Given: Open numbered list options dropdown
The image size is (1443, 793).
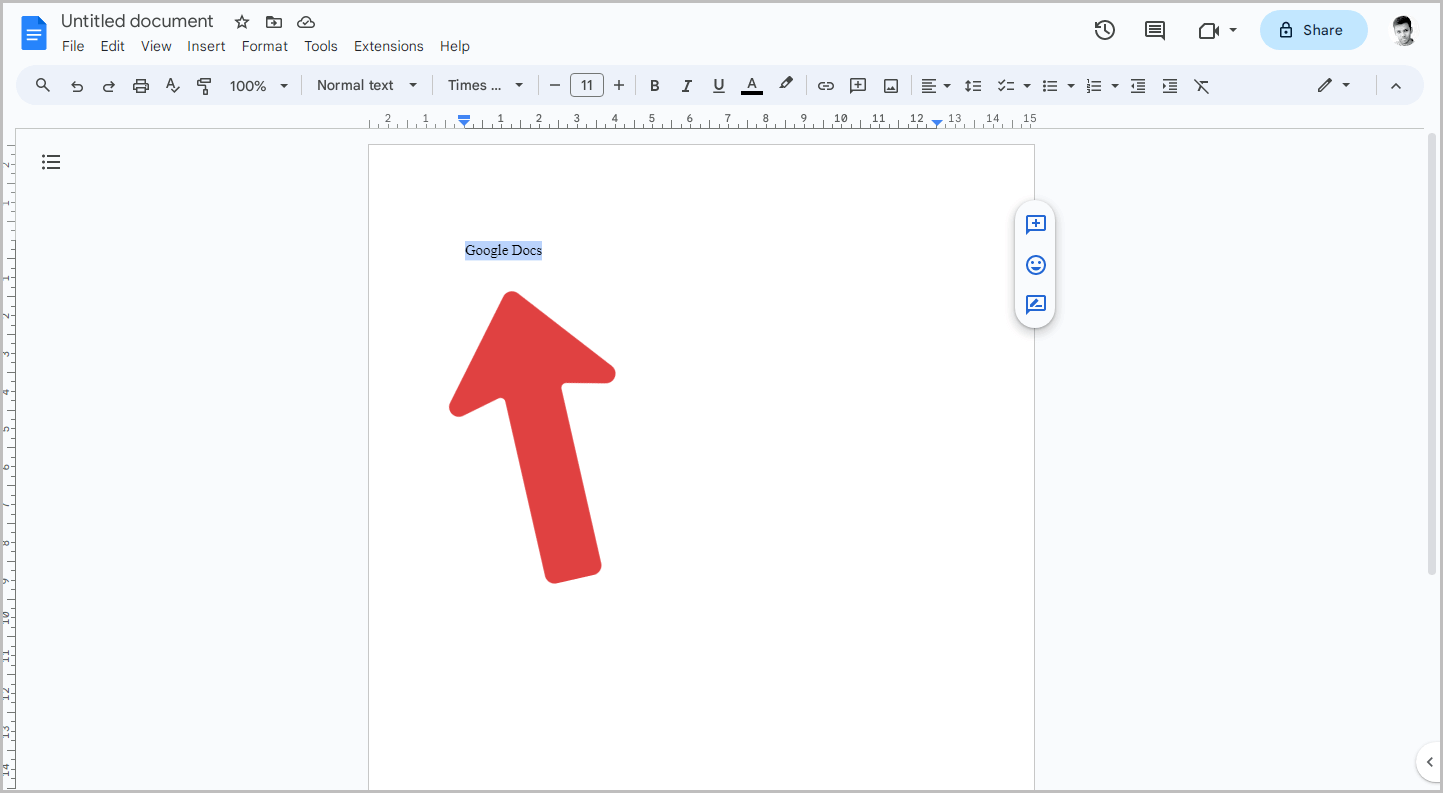Looking at the screenshot, I should [x=1115, y=86].
